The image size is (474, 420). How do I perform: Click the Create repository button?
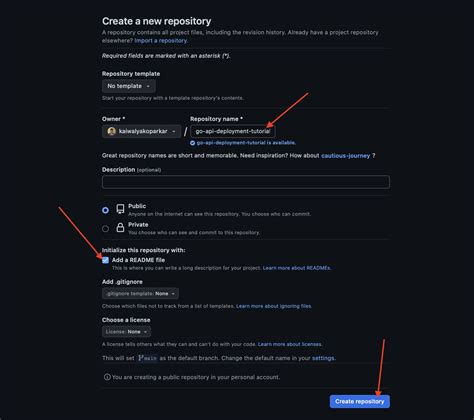[x=360, y=401]
